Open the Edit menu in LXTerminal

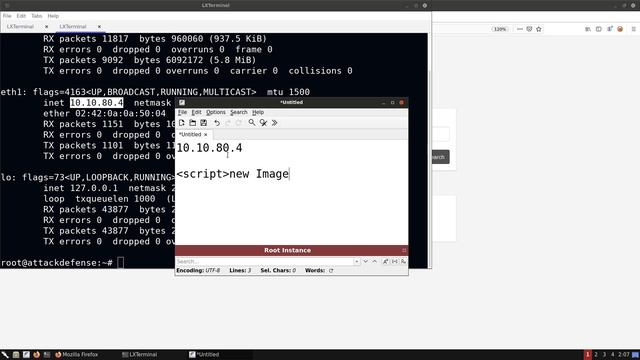coord(21,16)
